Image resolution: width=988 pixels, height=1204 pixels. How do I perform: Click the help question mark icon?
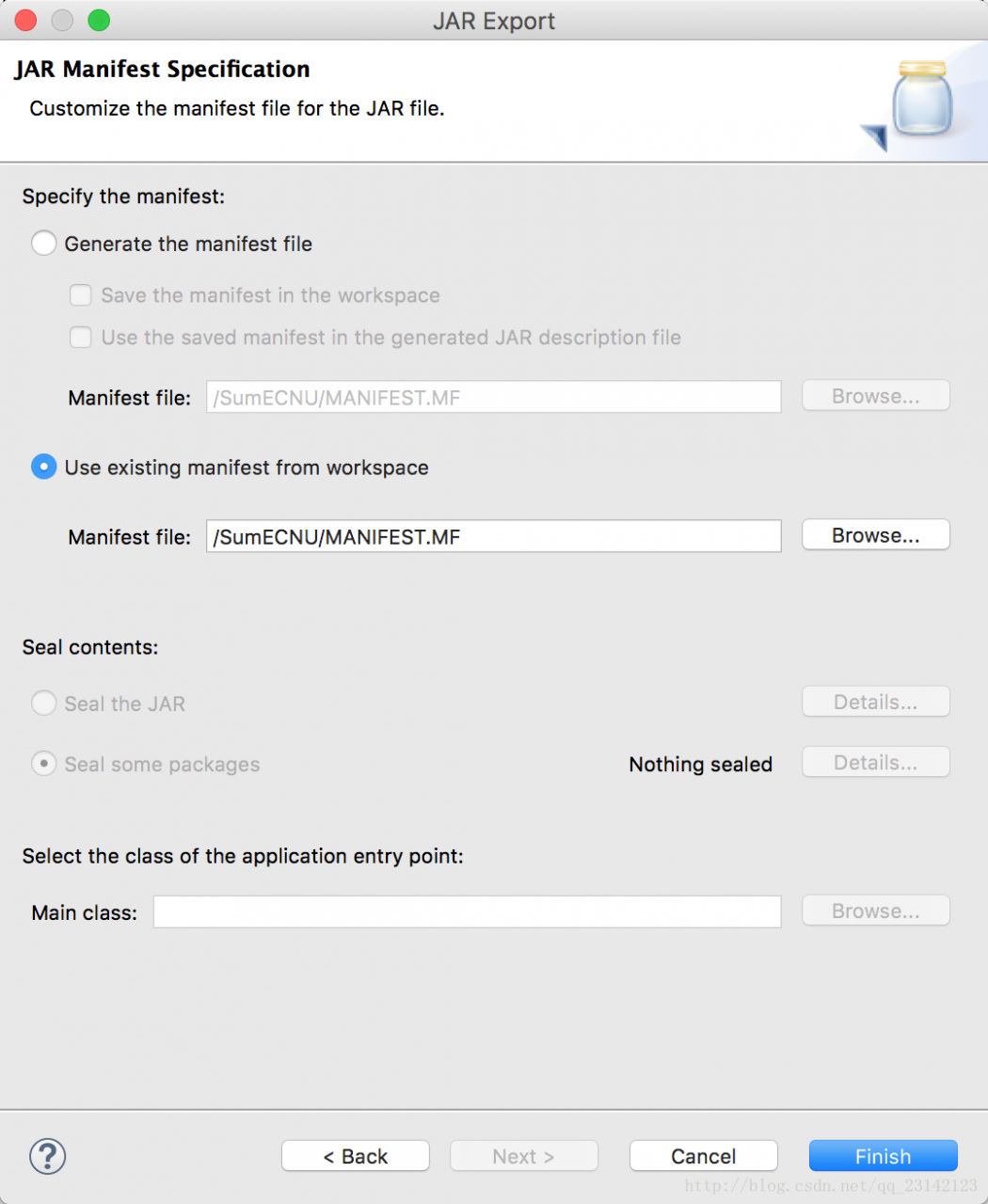pos(48,1156)
